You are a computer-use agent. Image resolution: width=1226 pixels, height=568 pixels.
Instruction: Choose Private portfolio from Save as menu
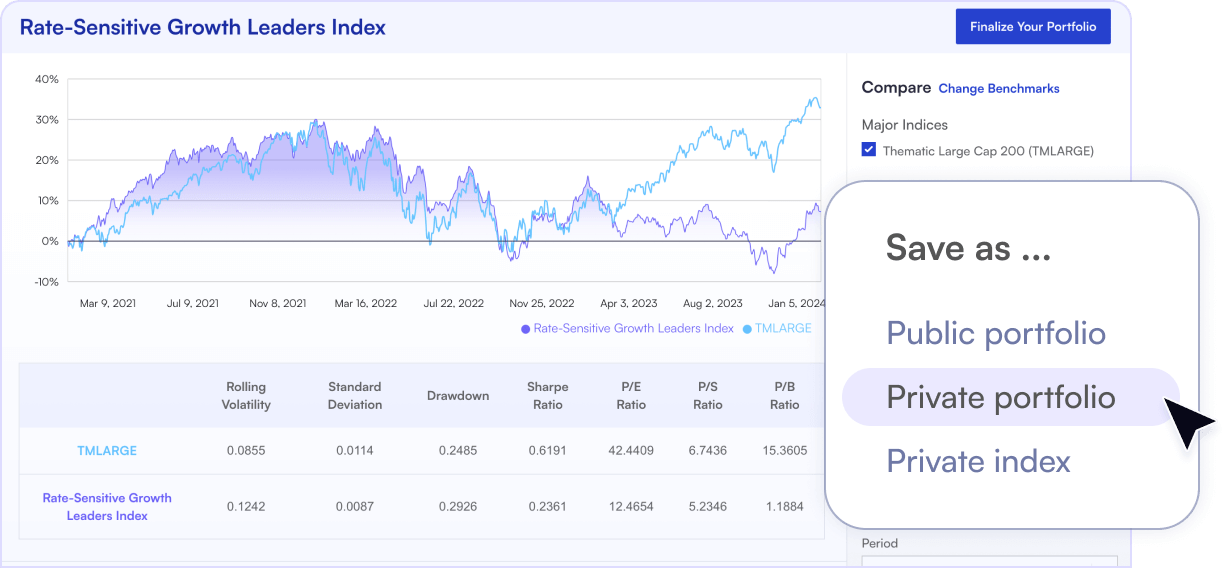[x=1000, y=397]
